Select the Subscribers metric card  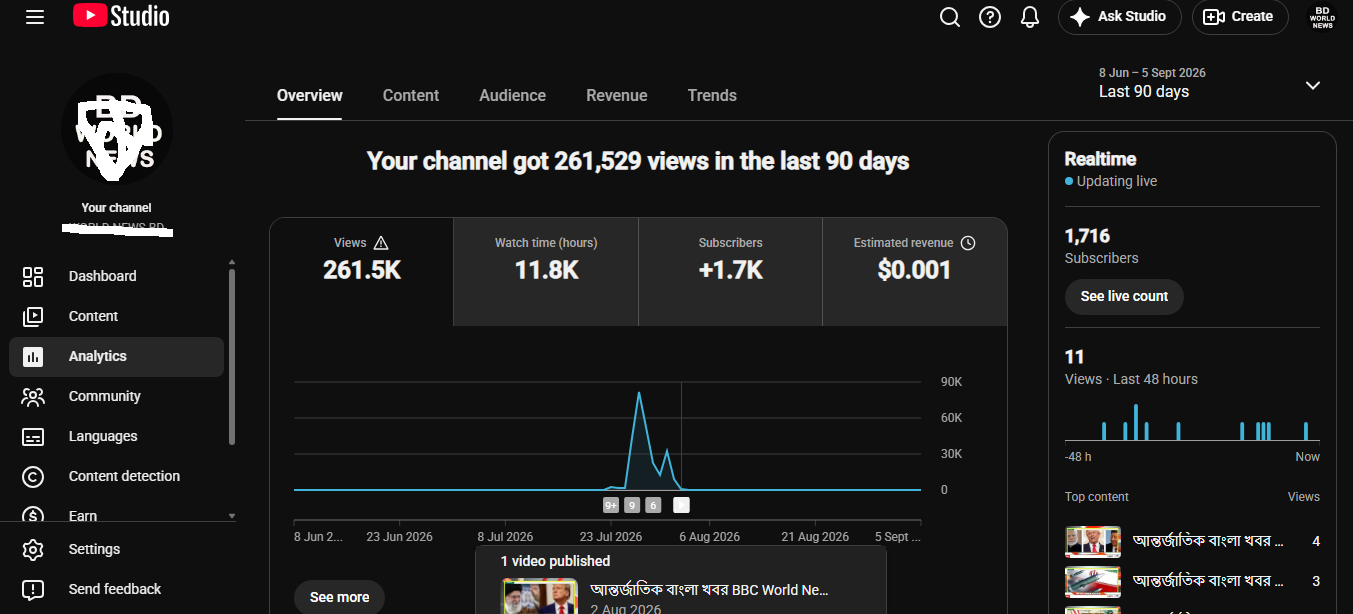click(730, 272)
